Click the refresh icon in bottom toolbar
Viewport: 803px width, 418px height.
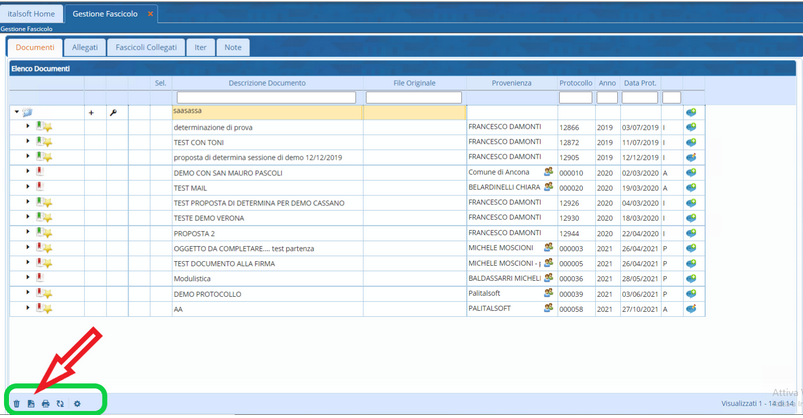coord(60,403)
